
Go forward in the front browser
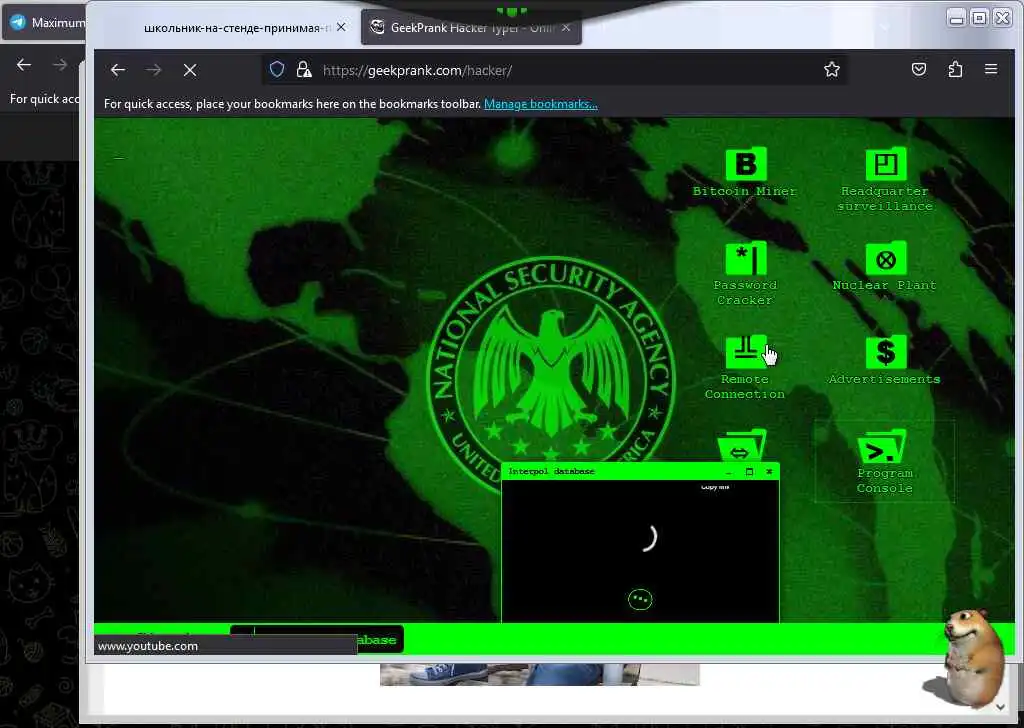[153, 70]
